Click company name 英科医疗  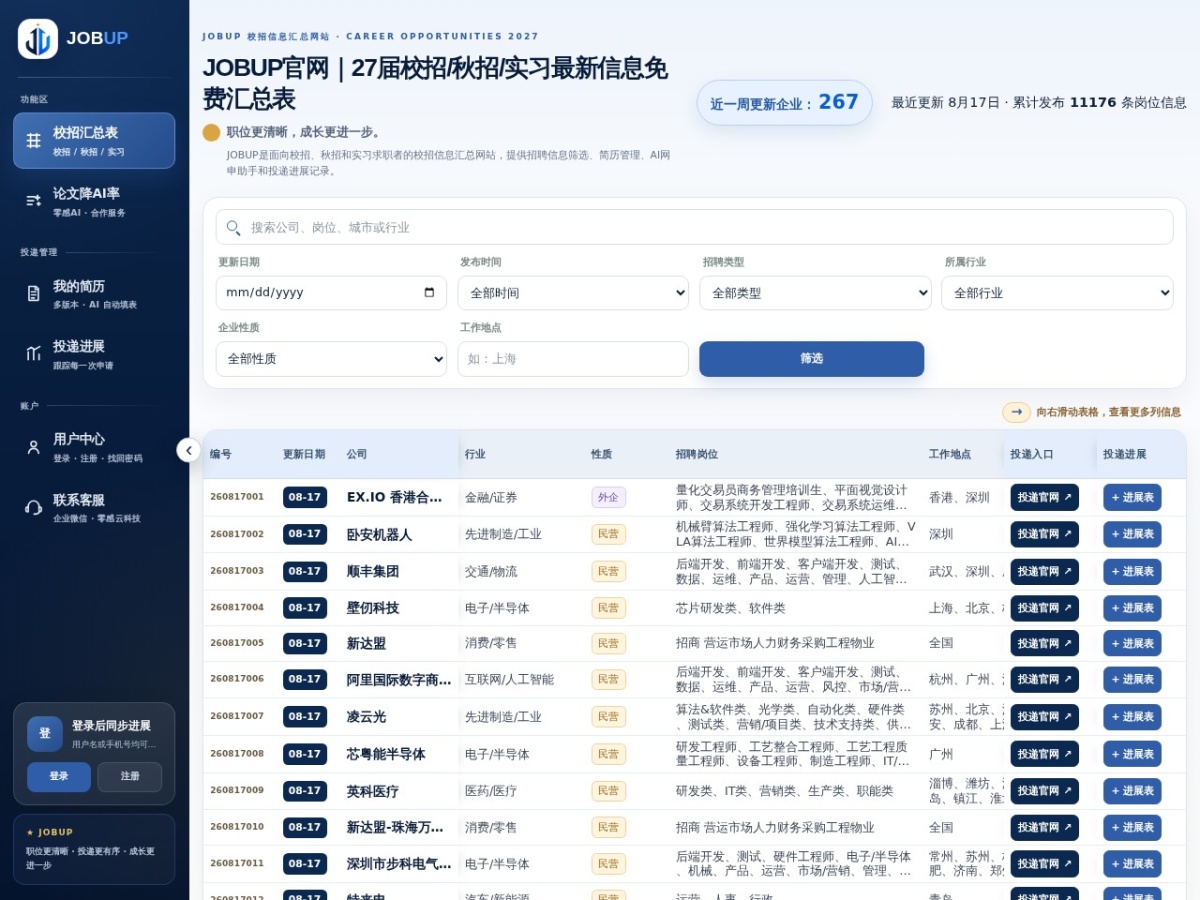(373, 791)
